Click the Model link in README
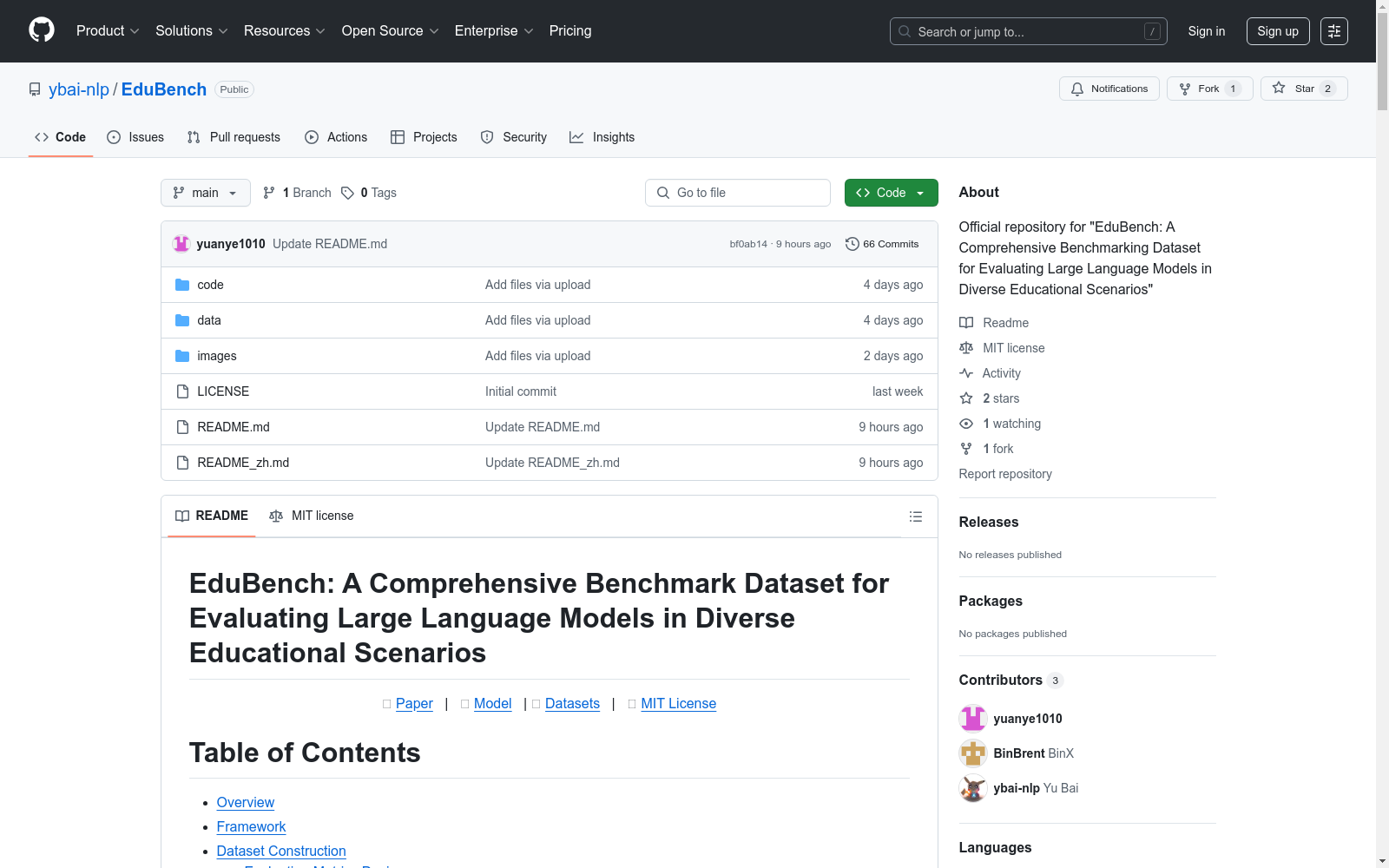This screenshot has height=868, width=1389. tap(492, 703)
